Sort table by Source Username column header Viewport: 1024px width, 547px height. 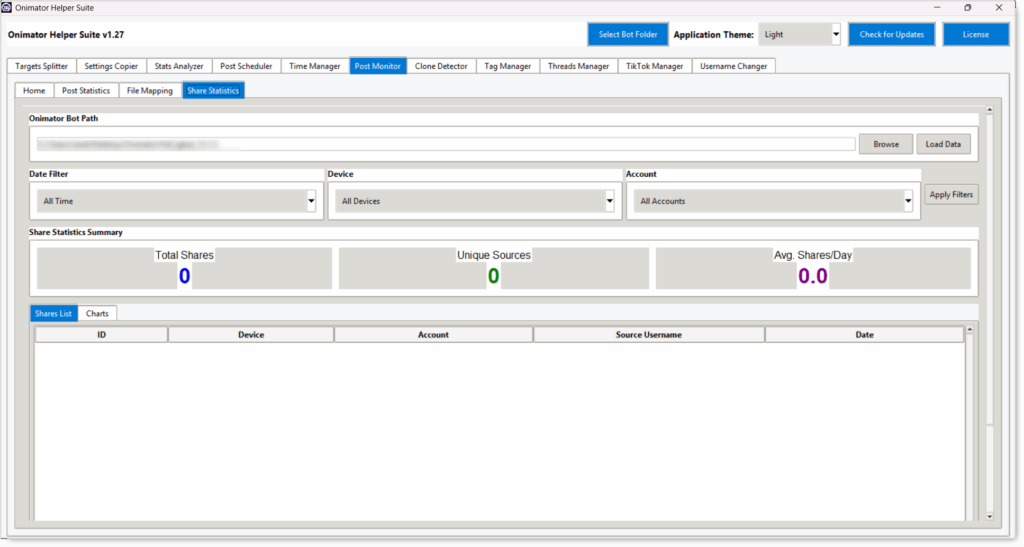[x=648, y=335]
